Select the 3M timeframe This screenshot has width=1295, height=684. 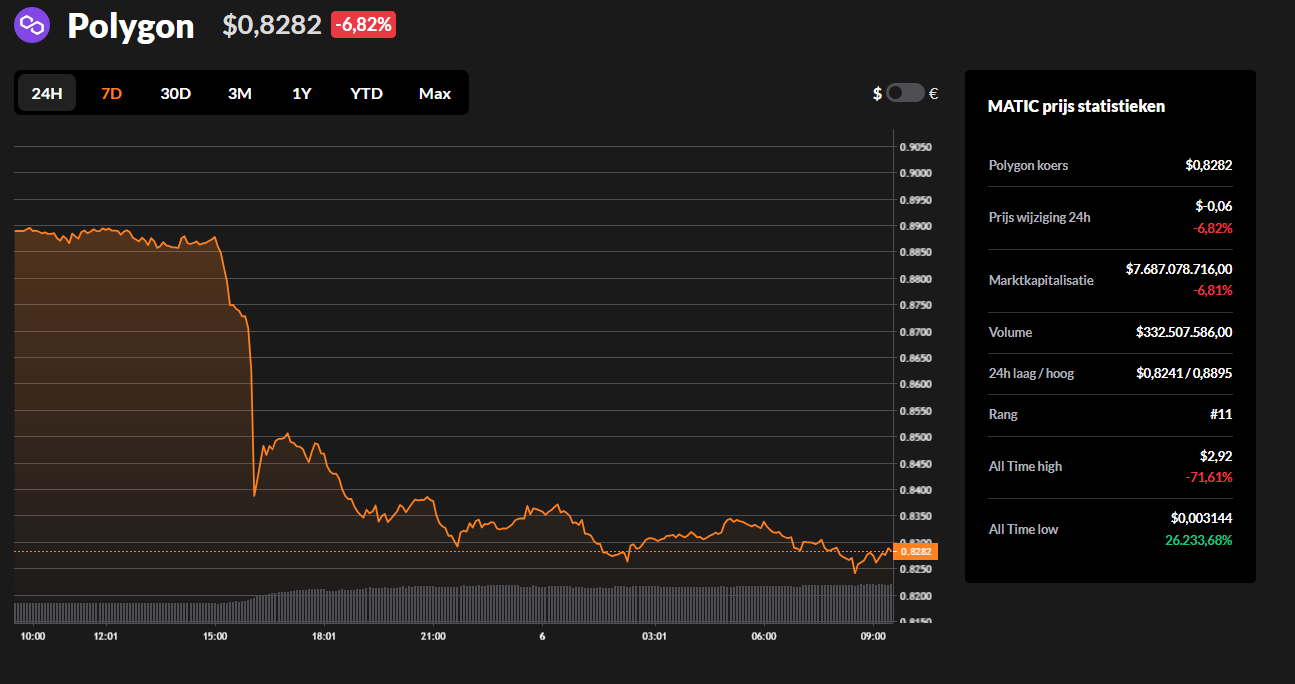239,93
